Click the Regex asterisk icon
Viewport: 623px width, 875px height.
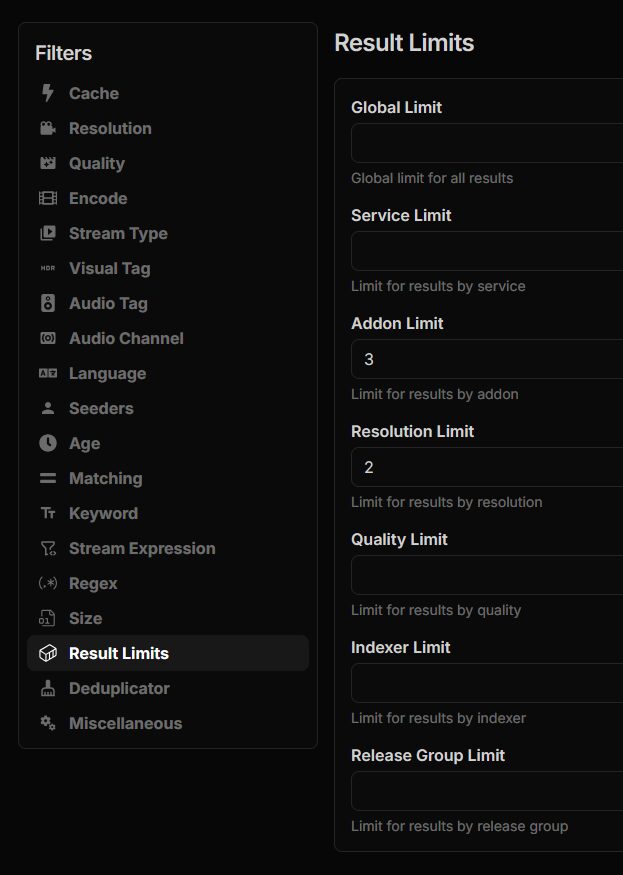click(x=47, y=583)
